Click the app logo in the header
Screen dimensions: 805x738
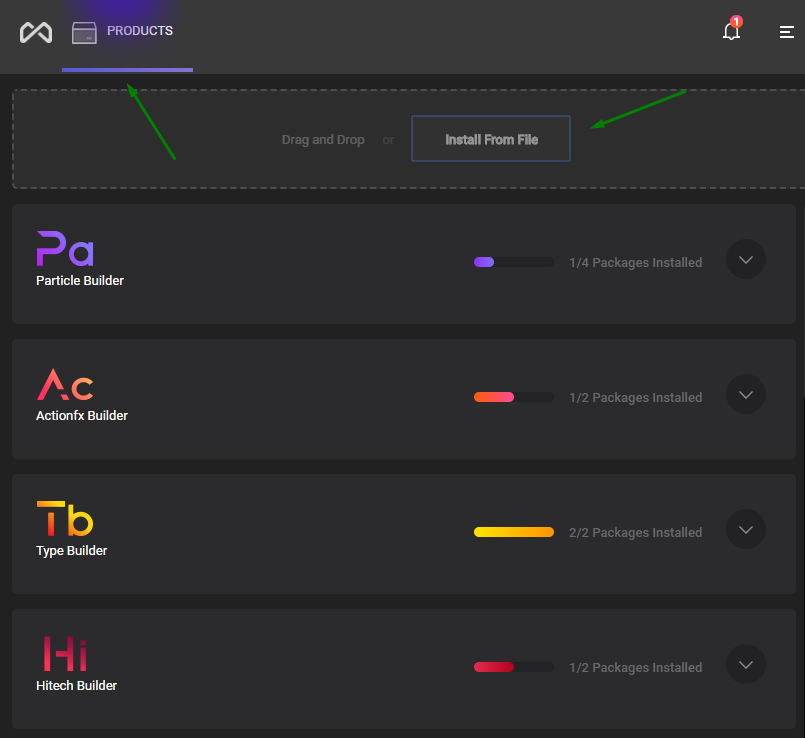[36, 32]
